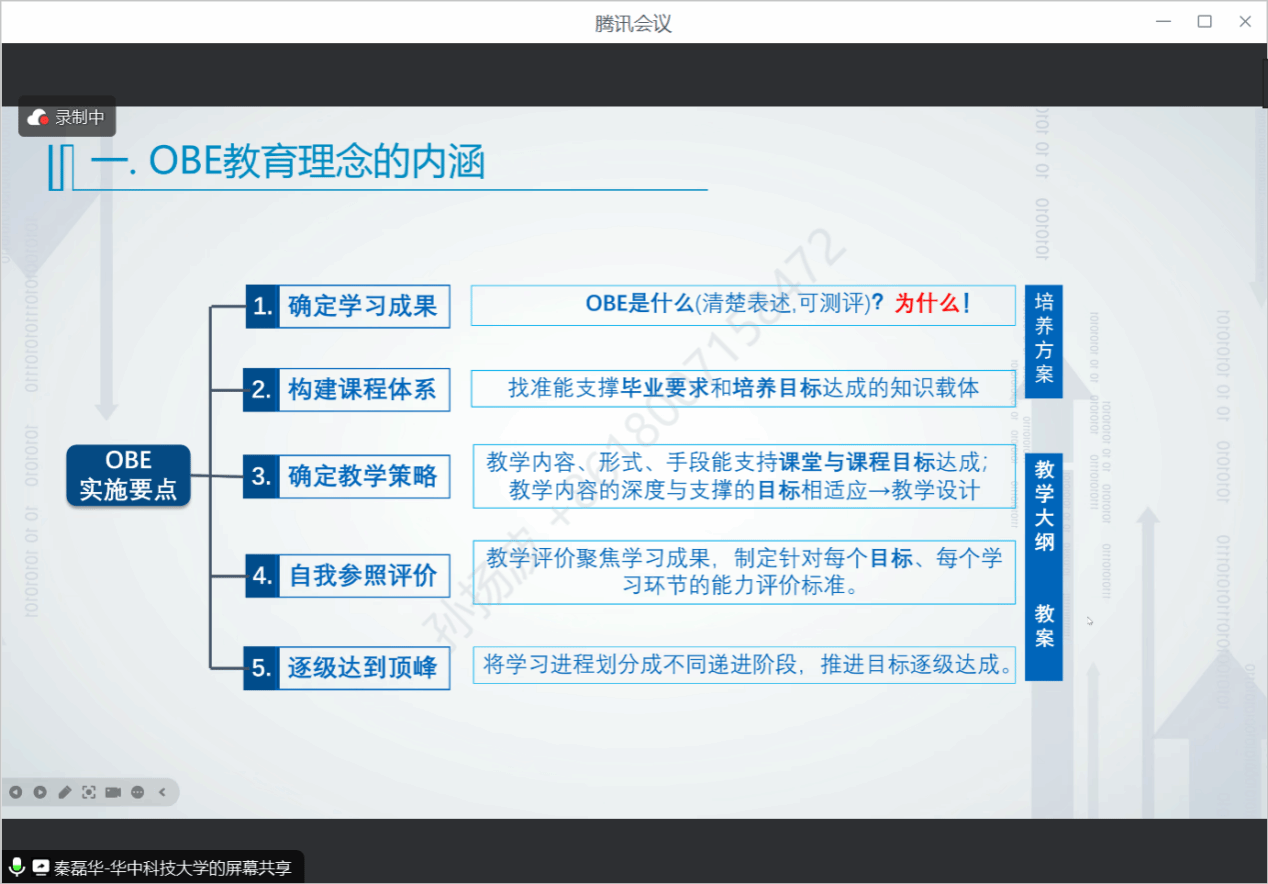
Task: Click the screen sharing icon beside speaker name
Action: click(x=41, y=867)
